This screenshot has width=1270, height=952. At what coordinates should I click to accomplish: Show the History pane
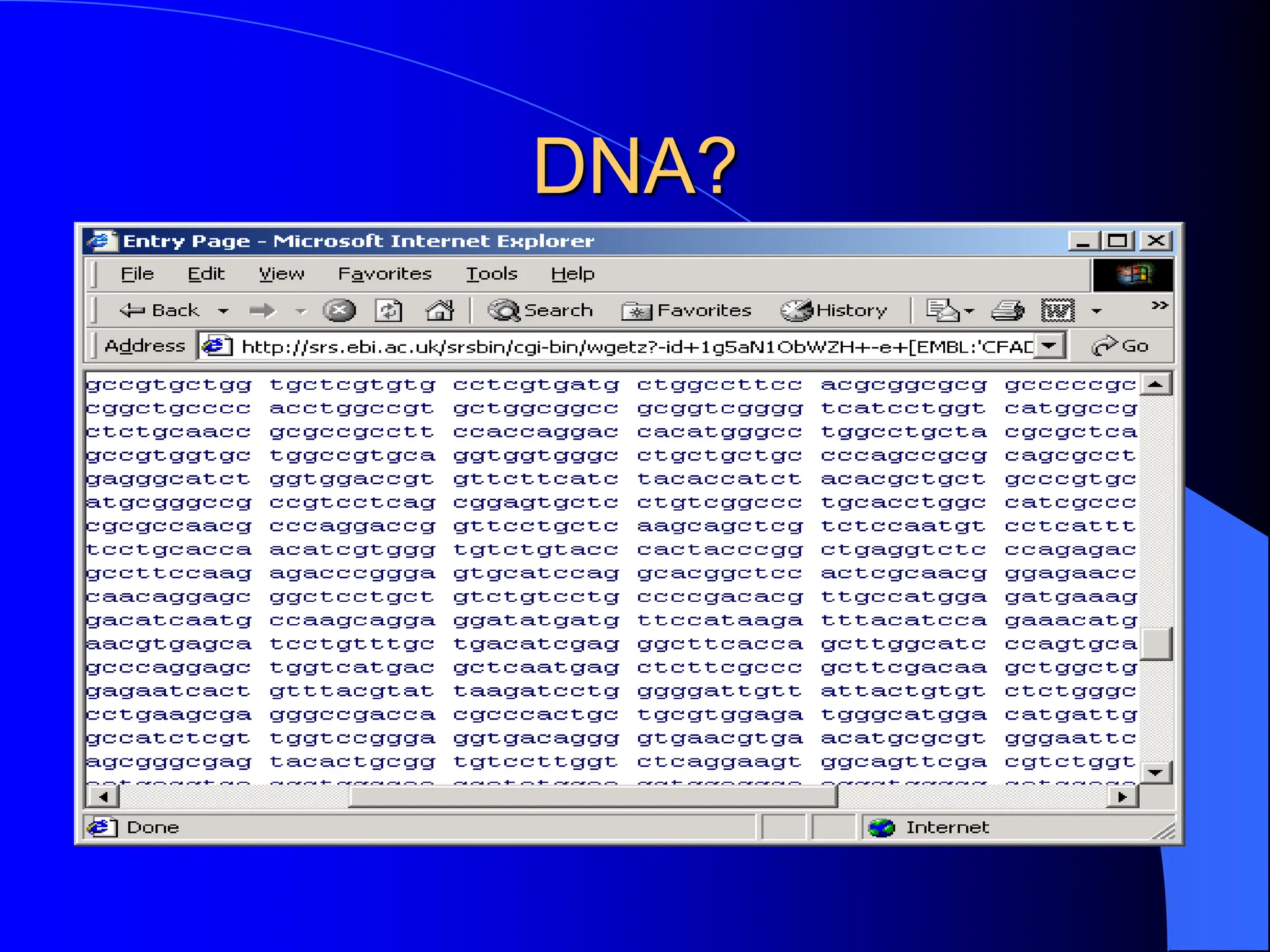(x=834, y=310)
